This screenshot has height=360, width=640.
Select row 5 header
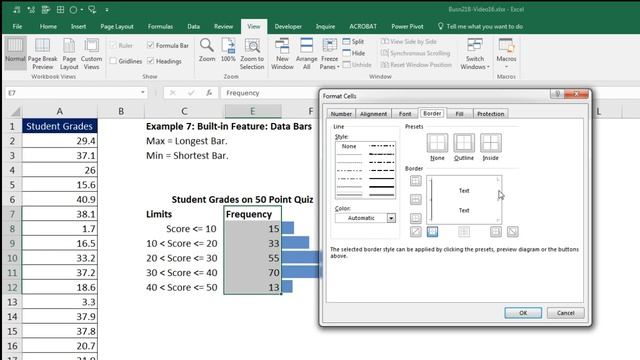[x=12, y=184]
